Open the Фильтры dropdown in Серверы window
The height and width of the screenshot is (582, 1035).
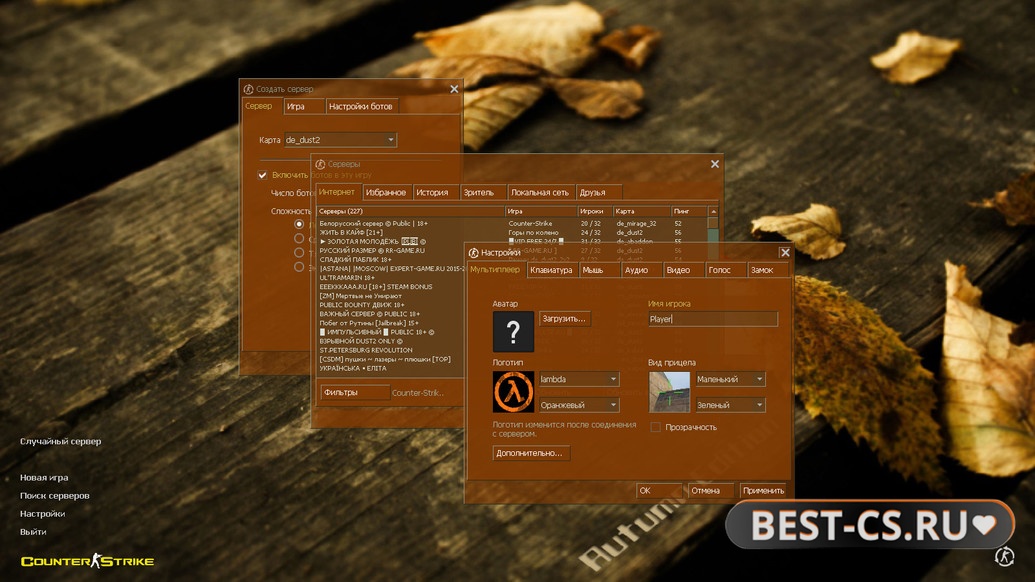pos(355,393)
